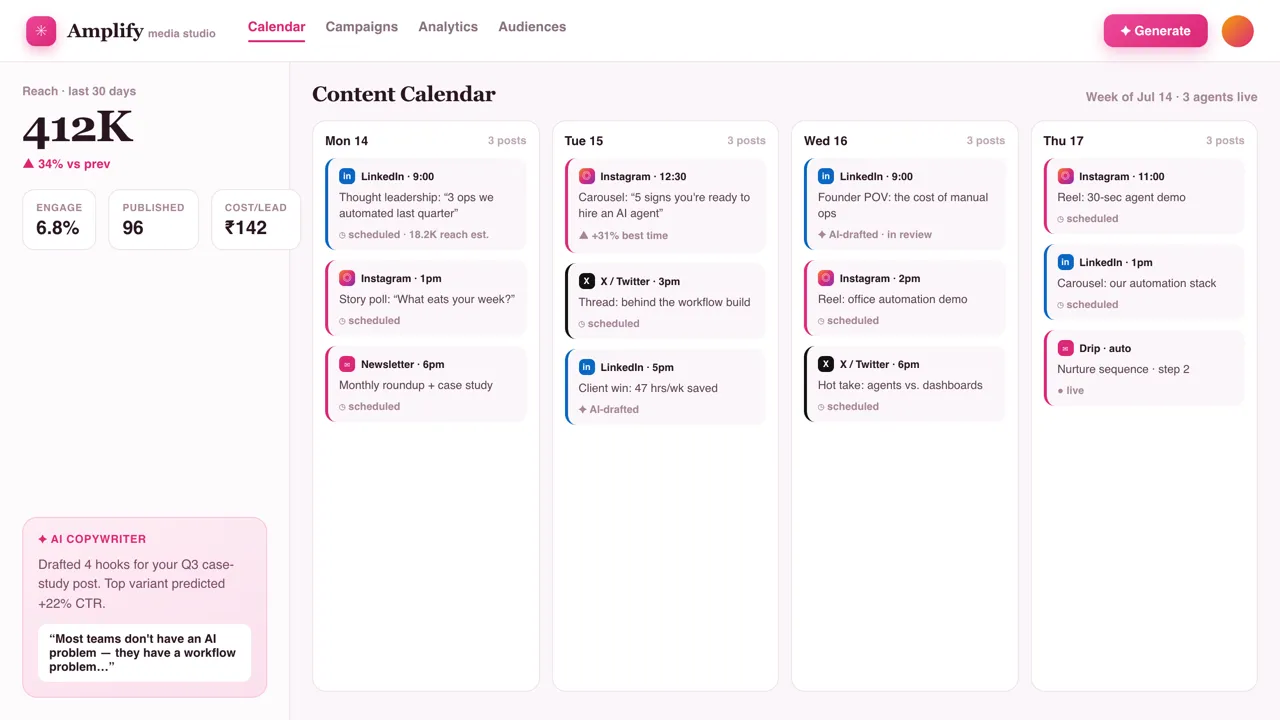Click 'Week of Jul 14 · 3 agents live'
The width and height of the screenshot is (1280, 720).
point(1171,97)
